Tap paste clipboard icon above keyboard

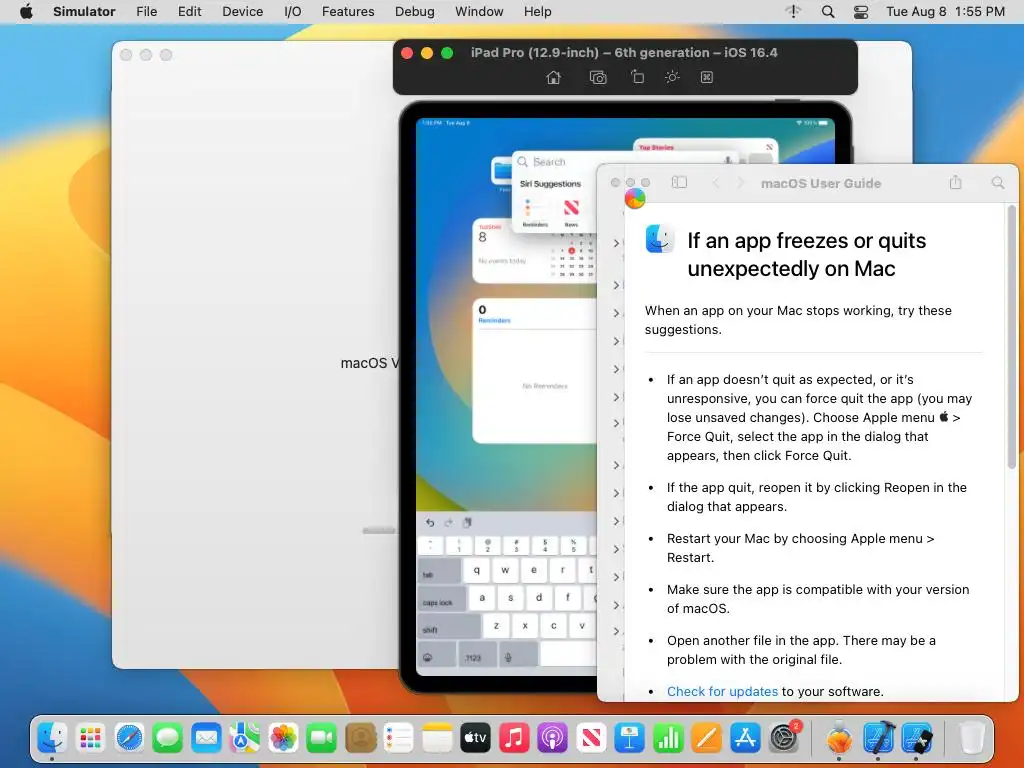(468, 522)
